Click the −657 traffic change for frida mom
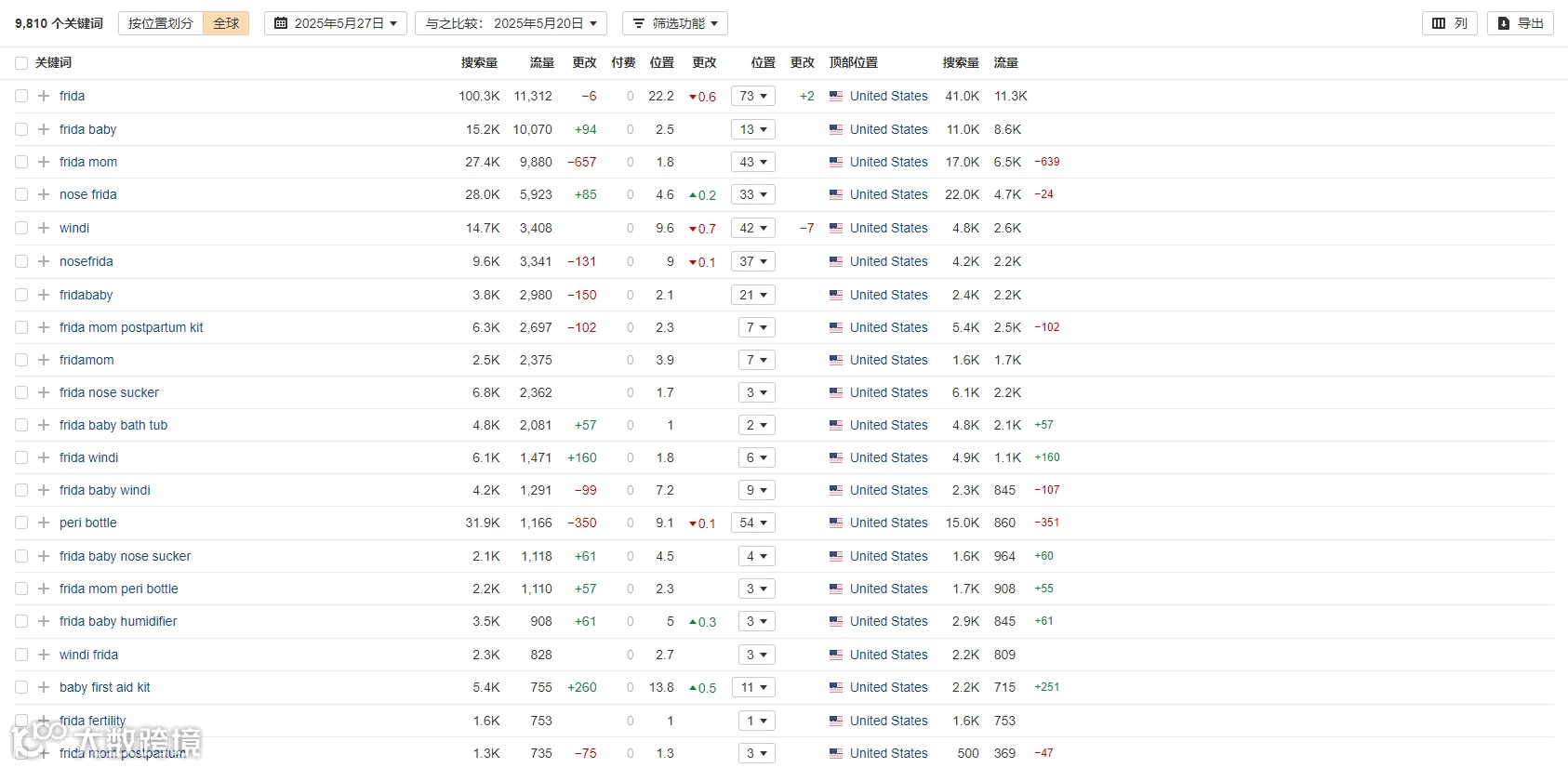Image resolution: width=1568 pixels, height=768 pixels. pyautogui.click(x=582, y=162)
